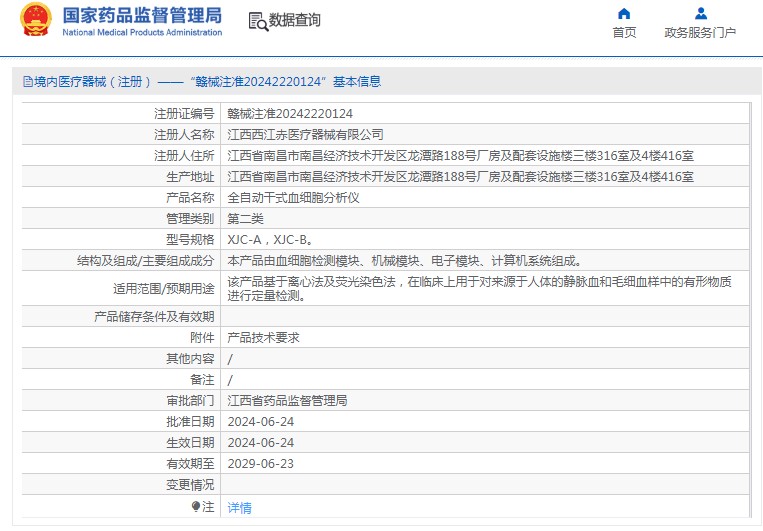This screenshot has height=531, width=763.
Task: Open the 数据查询 search icon
Action: click(x=258, y=21)
